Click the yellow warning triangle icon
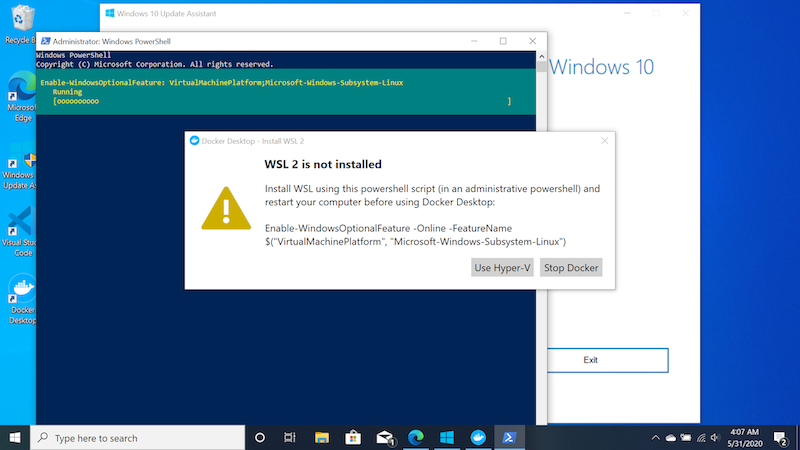 point(226,208)
